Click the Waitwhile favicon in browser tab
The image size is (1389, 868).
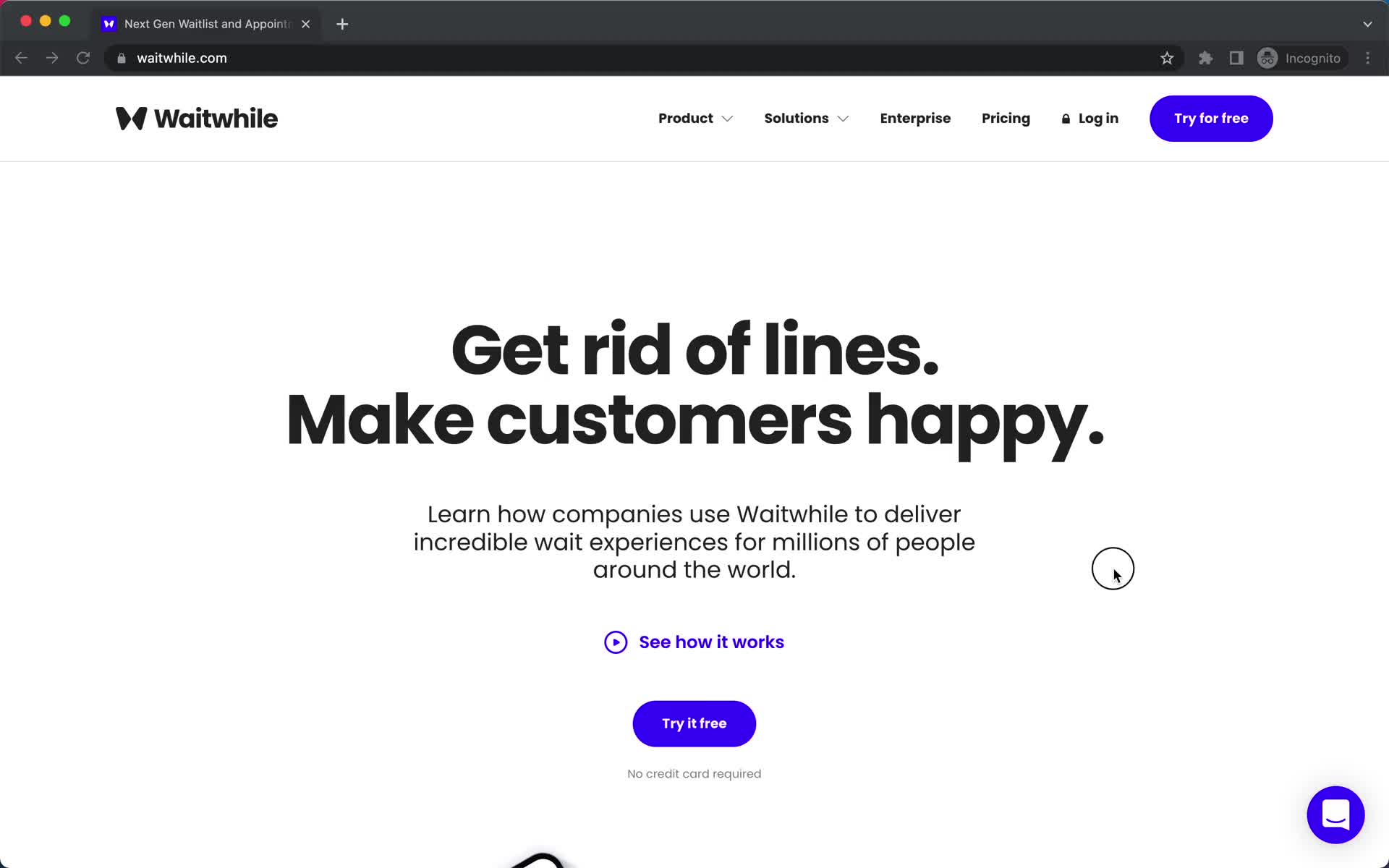(110, 23)
